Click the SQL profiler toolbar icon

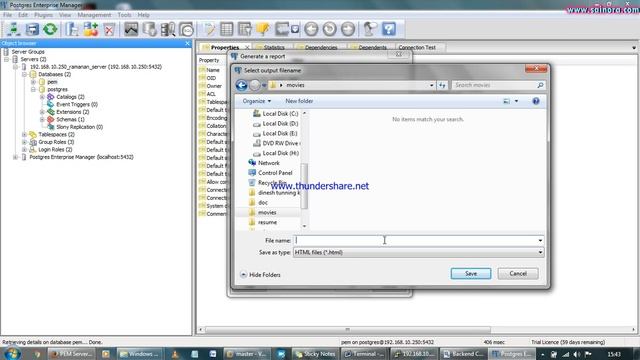tap(187, 29)
